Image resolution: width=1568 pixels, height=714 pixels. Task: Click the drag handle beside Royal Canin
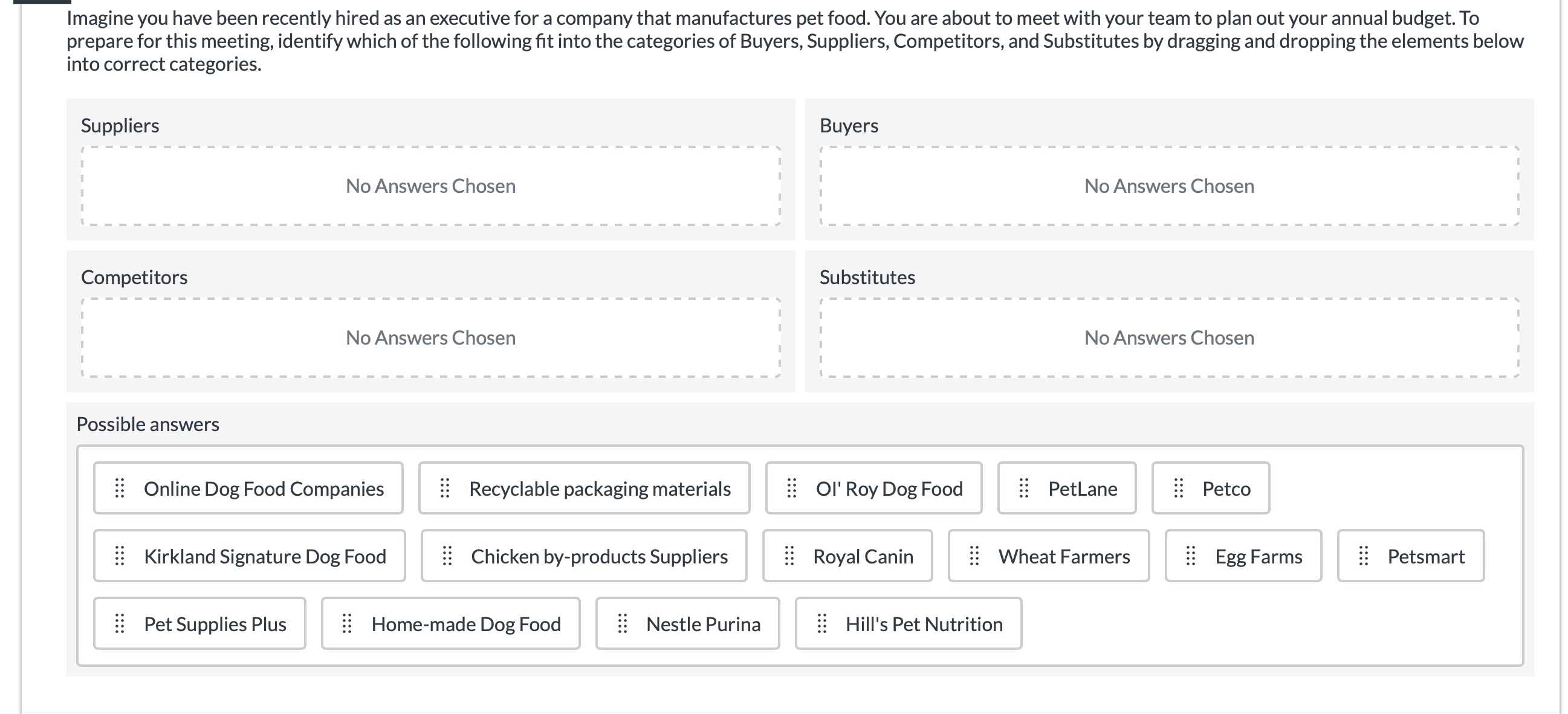[x=789, y=556]
